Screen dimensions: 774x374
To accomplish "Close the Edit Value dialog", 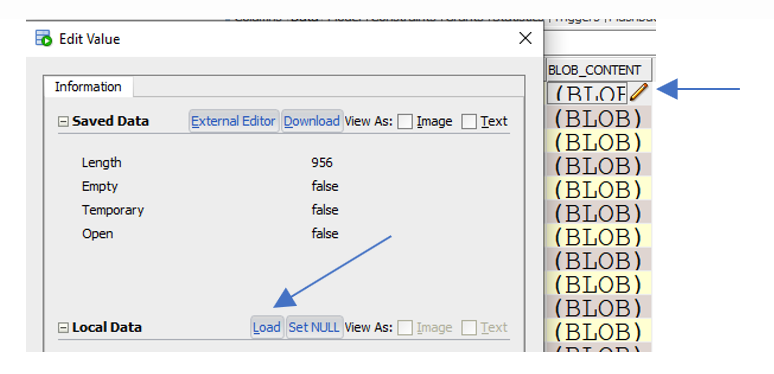I will point(525,38).
